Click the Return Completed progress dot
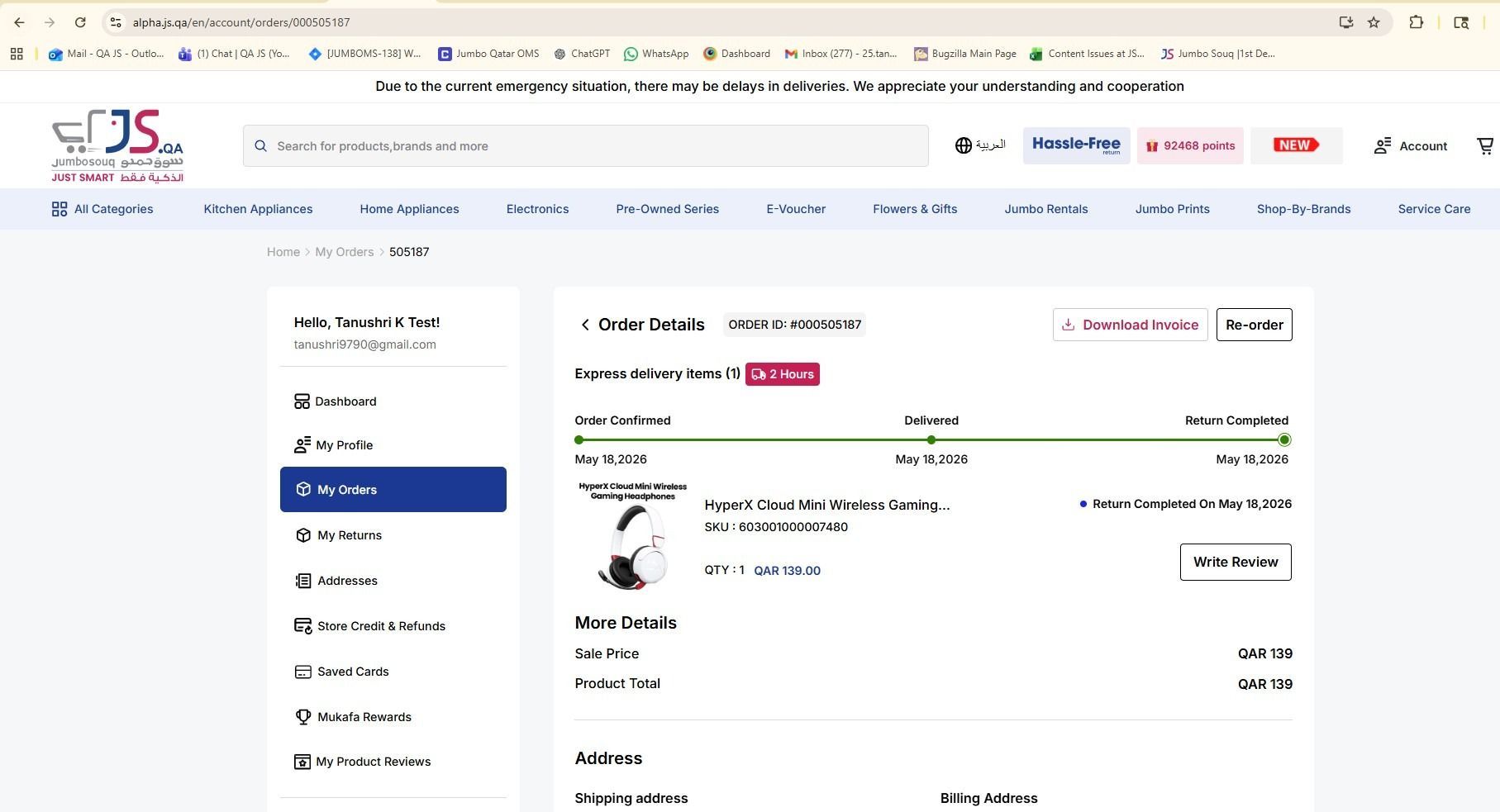The image size is (1500, 812). click(x=1283, y=440)
